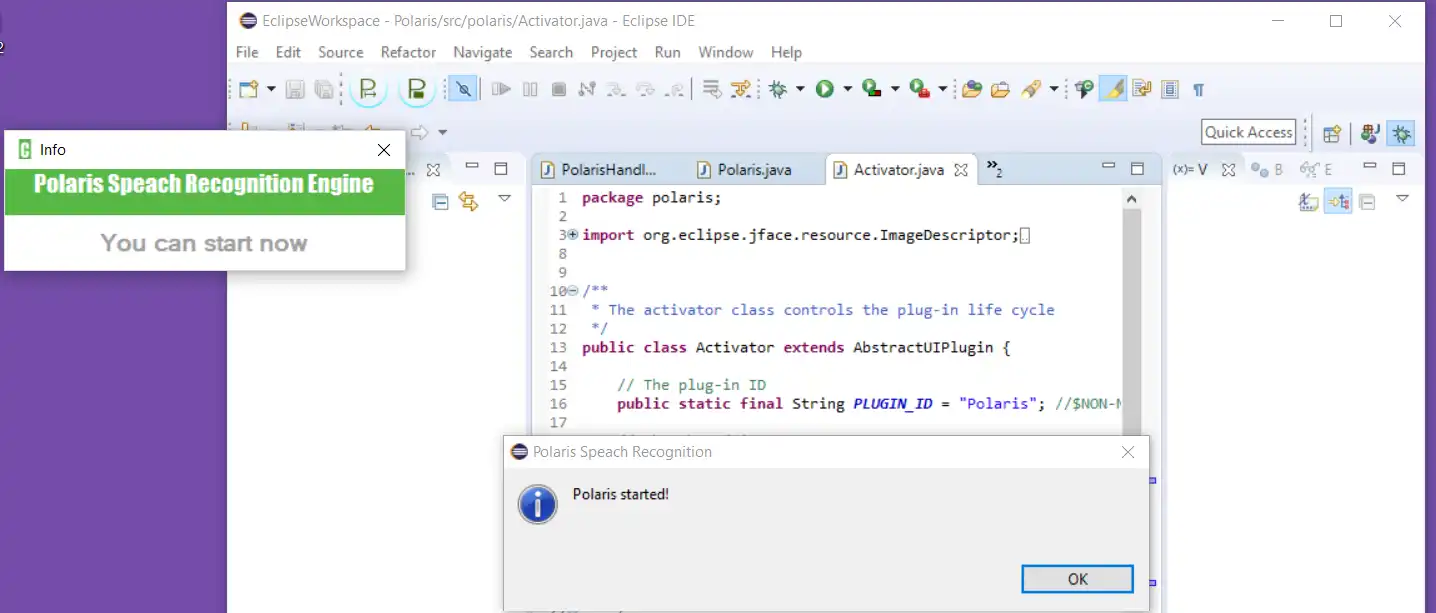Open the Project menu
The image size is (1436, 613).
click(614, 52)
